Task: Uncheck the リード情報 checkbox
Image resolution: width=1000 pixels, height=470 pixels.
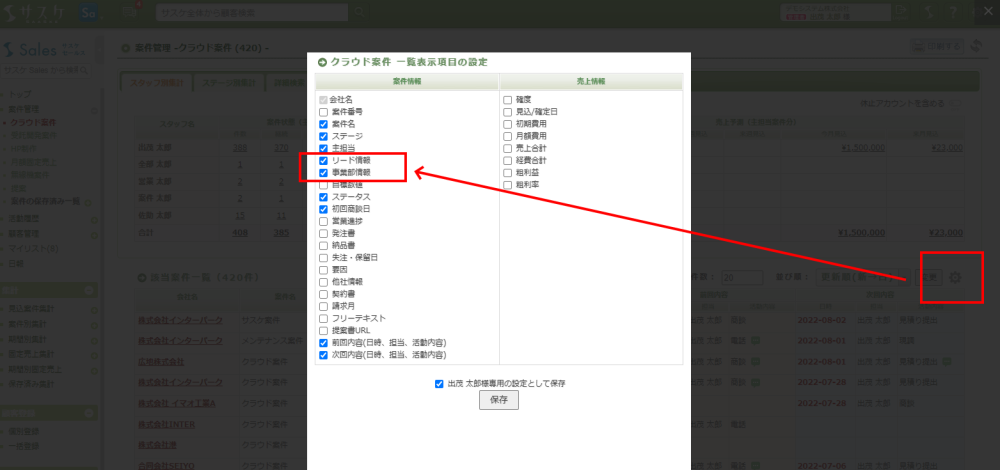Action: (x=324, y=160)
